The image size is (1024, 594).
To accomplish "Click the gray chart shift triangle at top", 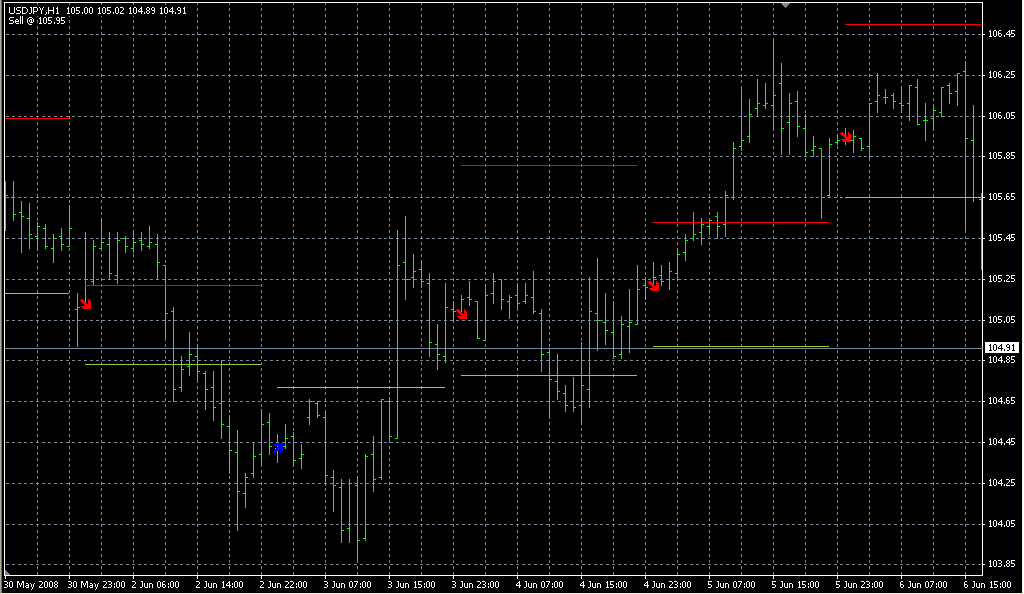I will click(x=787, y=6).
